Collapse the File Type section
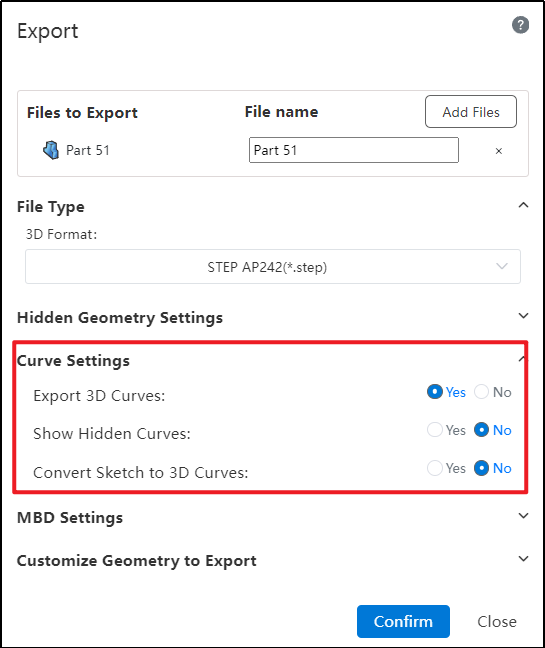Image resolution: width=545 pixels, height=648 pixels. [523, 205]
